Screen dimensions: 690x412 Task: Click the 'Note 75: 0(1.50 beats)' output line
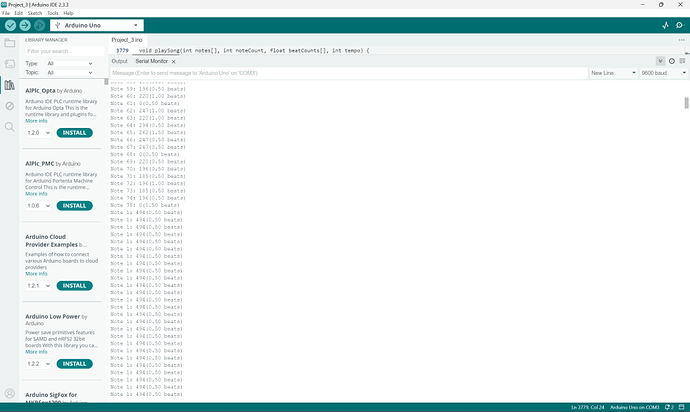(x=145, y=206)
